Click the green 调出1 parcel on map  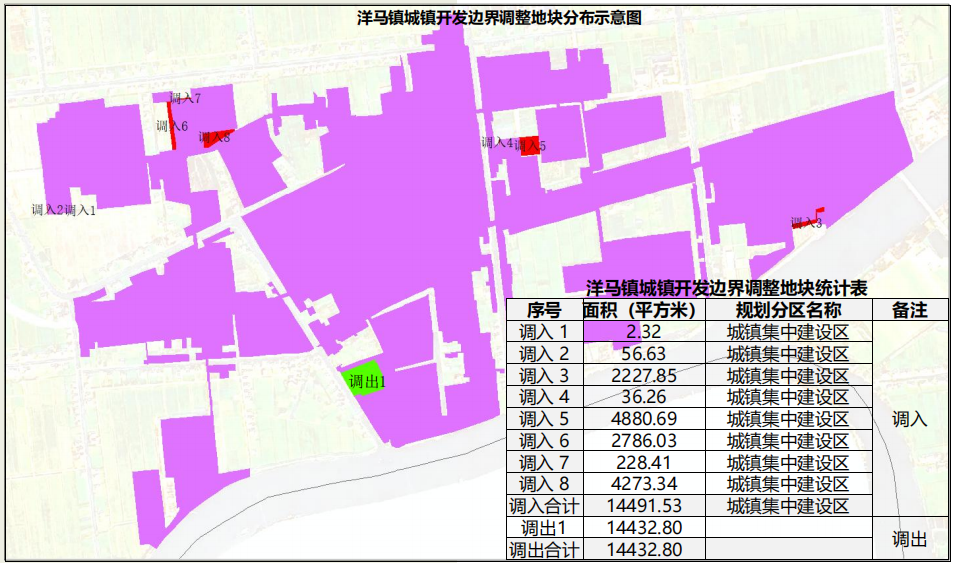tap(358, 378)
